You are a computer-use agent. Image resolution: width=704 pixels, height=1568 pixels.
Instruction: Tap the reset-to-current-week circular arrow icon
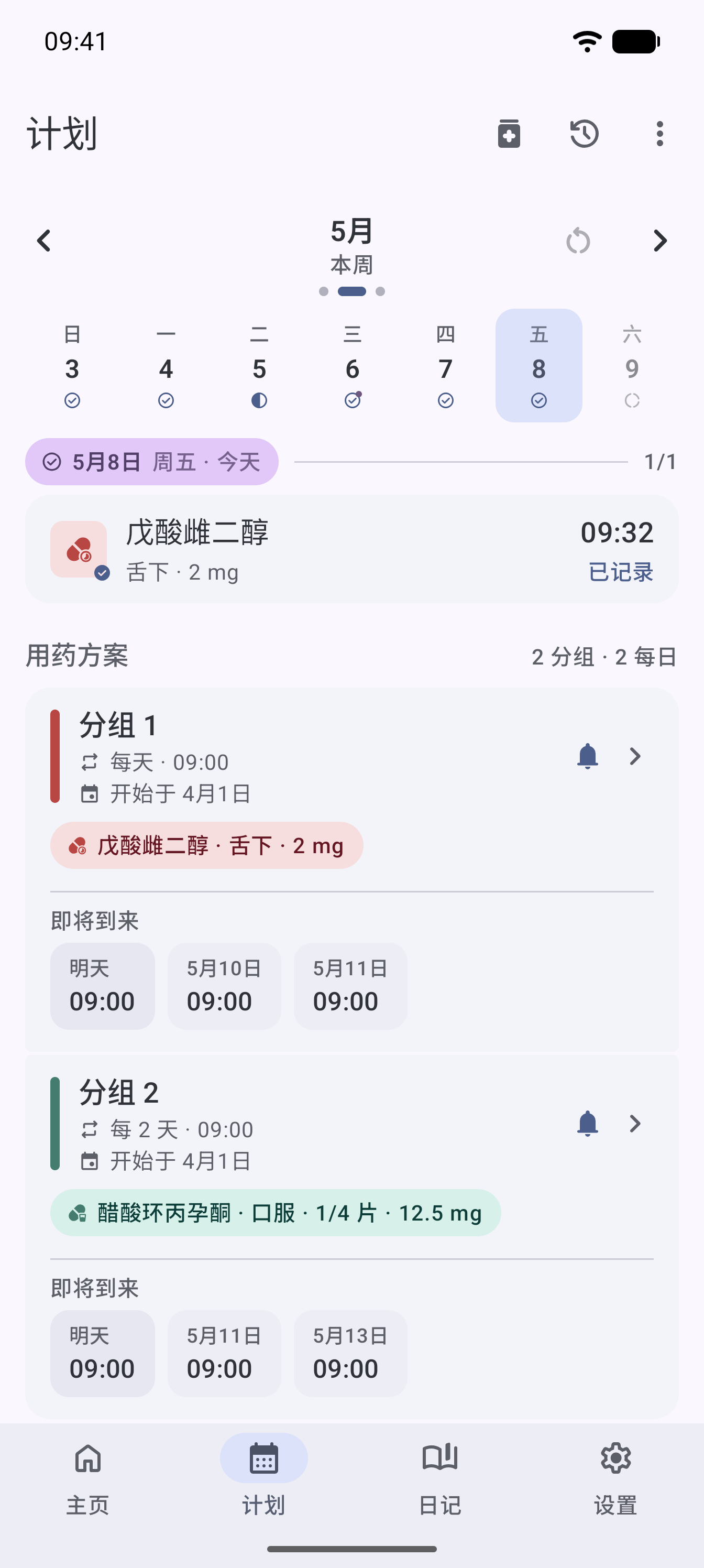578,241
